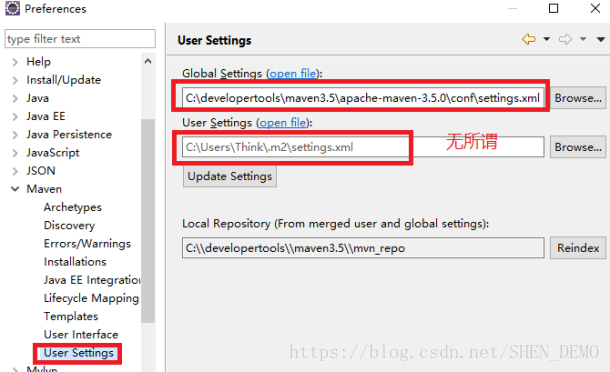This screenshot has height=372, width=610.
Task: Select Templates under Maven
Action: coord(71,316)
